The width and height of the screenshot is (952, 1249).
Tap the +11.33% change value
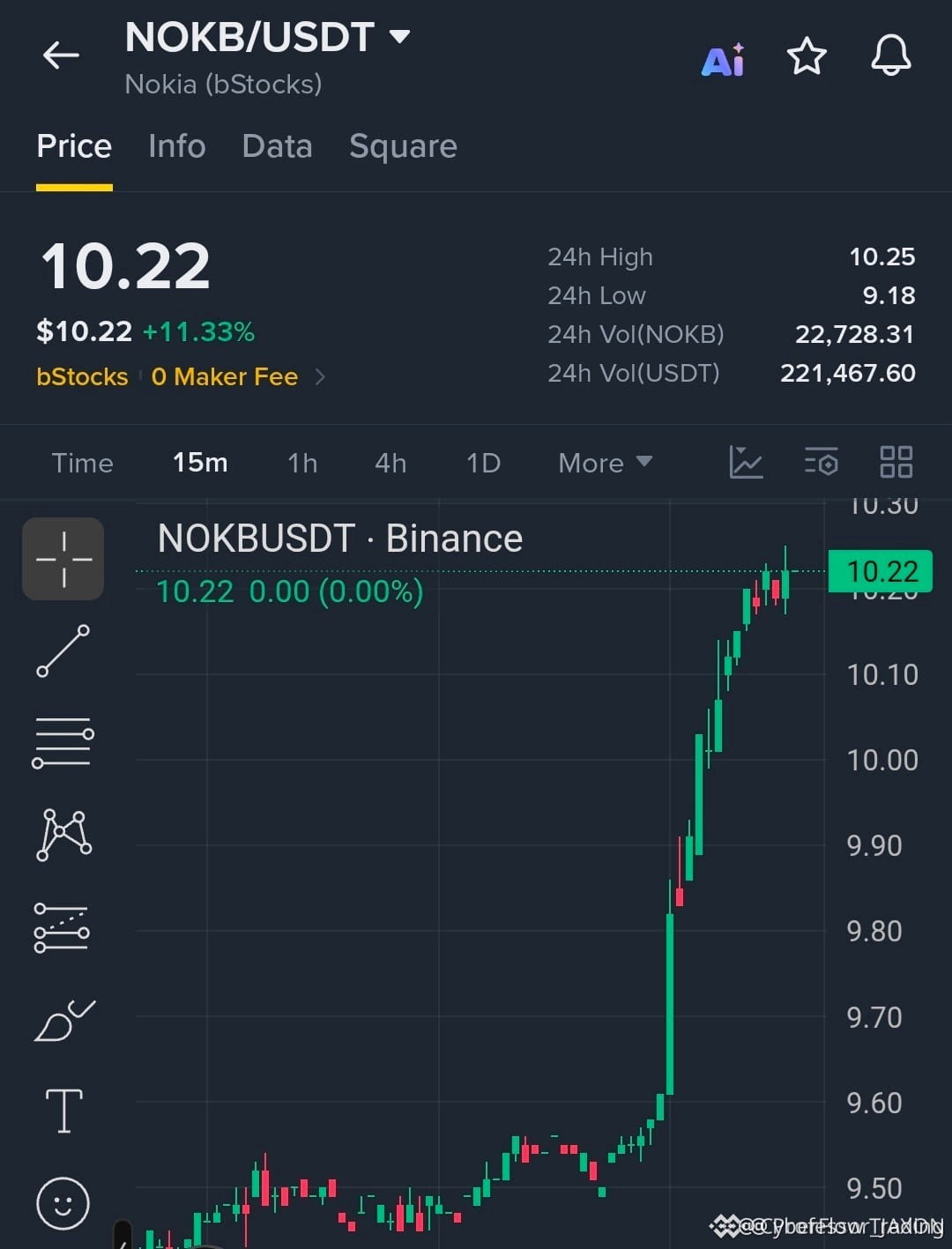(198, 332)
